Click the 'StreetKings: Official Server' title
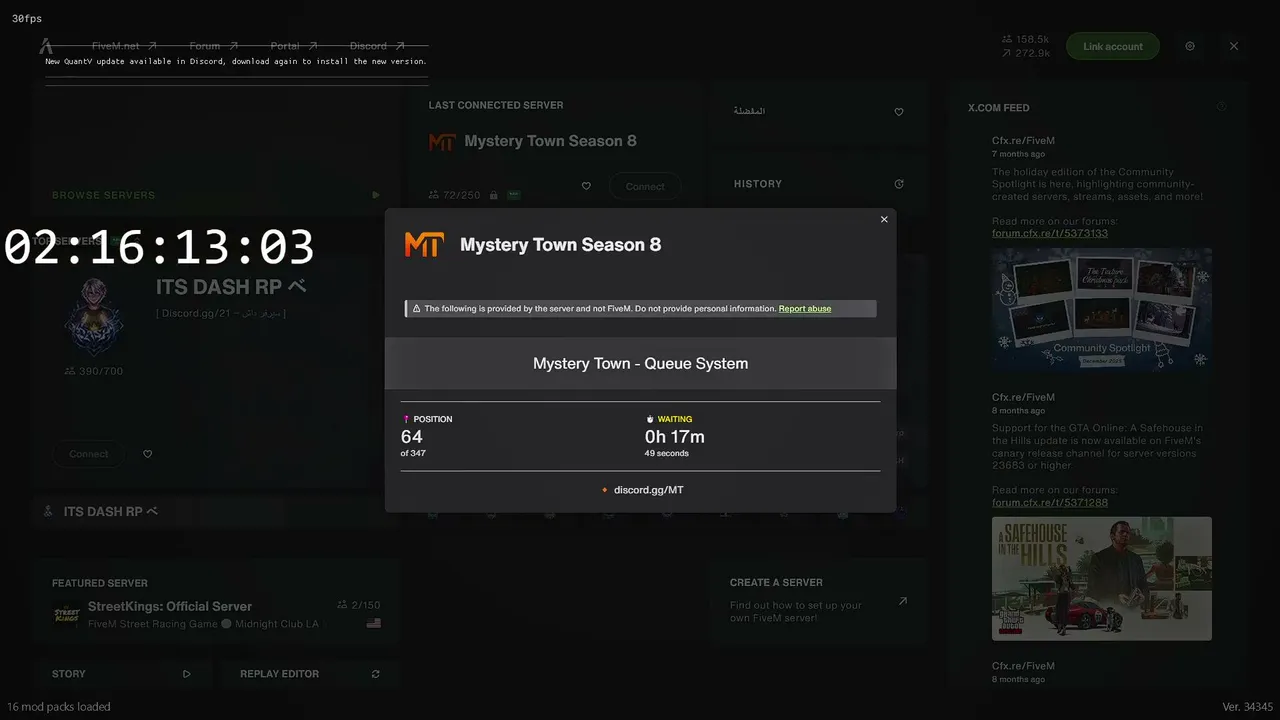This screenshot has width=1280, height=720. pyautogui.click(x=170, y=606)
